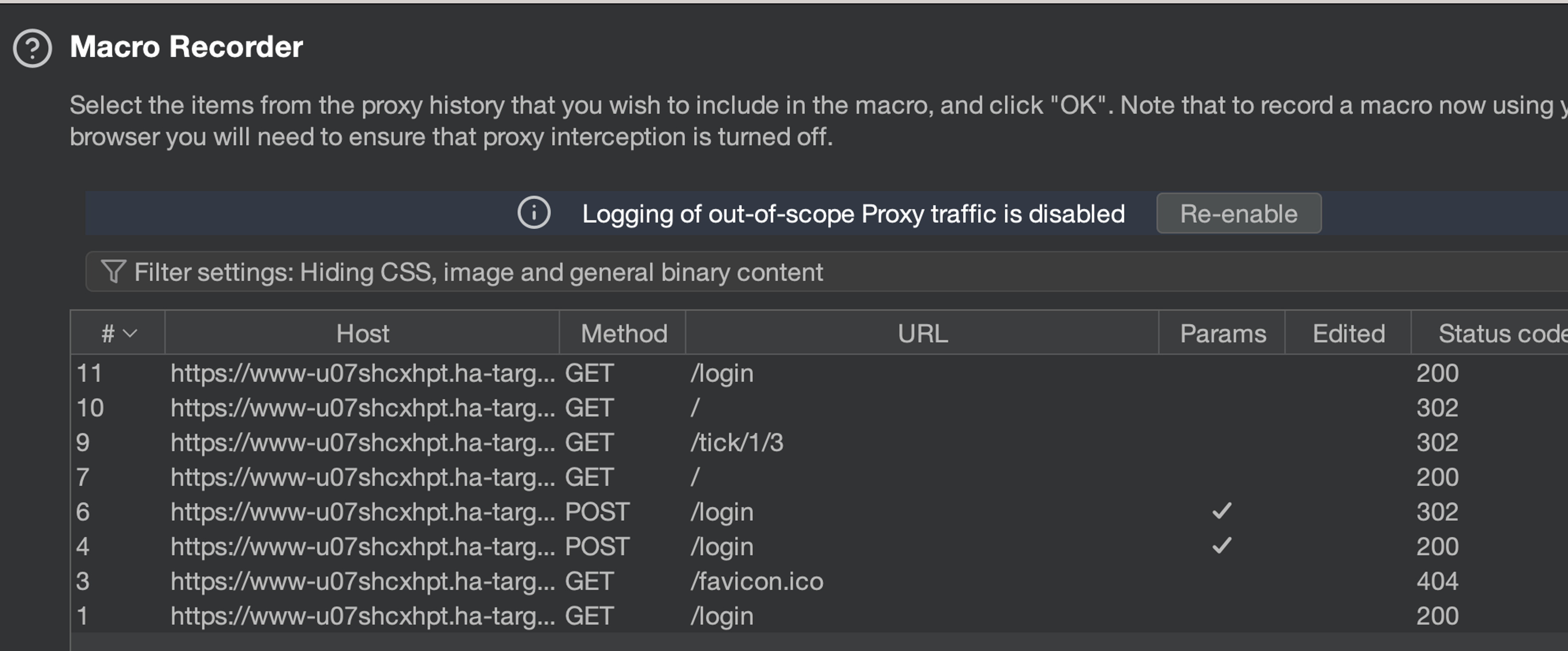1568x651 pixels.
Task: Sort table by URL column header
Action: click(922, 333)
